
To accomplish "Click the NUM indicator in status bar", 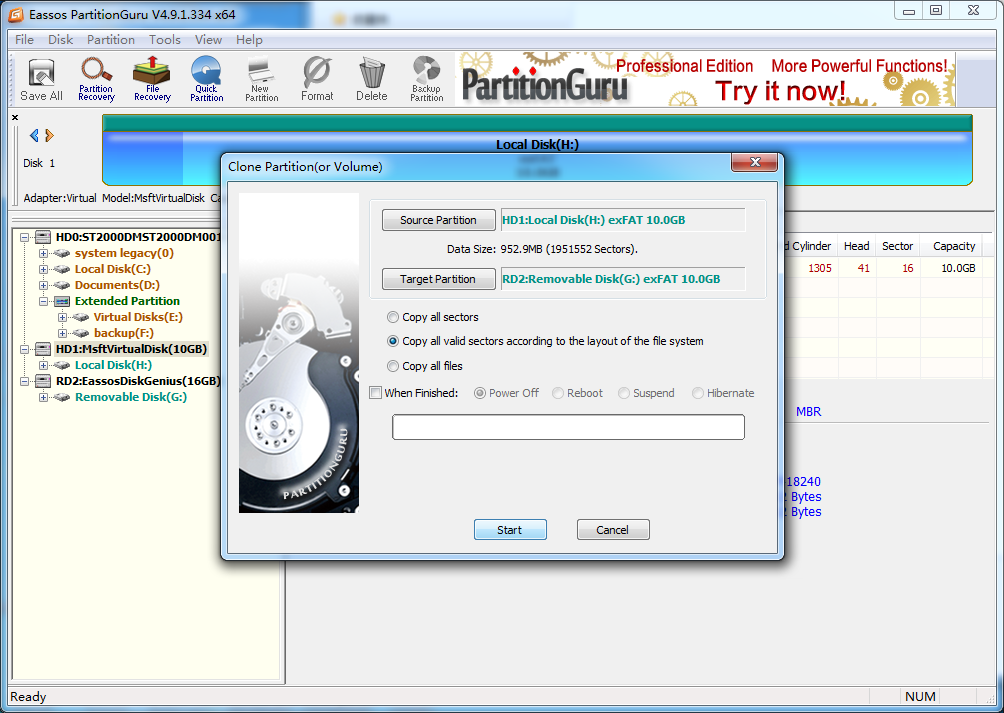I will (x=920, y=696).
